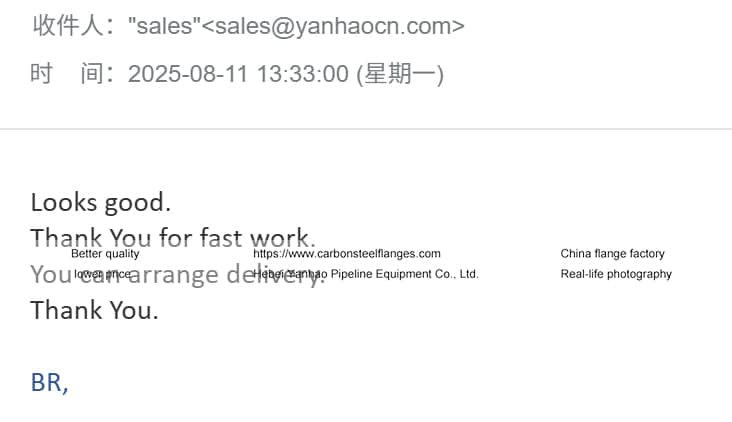Viewport: 732px width, 422px height.
Task: Click the 星期一 weekday text
Action: pyautogui.click(x=400, y=74)
